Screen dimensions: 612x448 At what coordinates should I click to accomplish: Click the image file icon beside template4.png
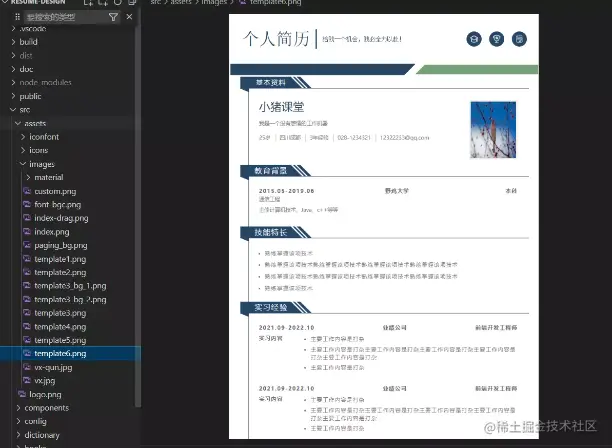27,326
